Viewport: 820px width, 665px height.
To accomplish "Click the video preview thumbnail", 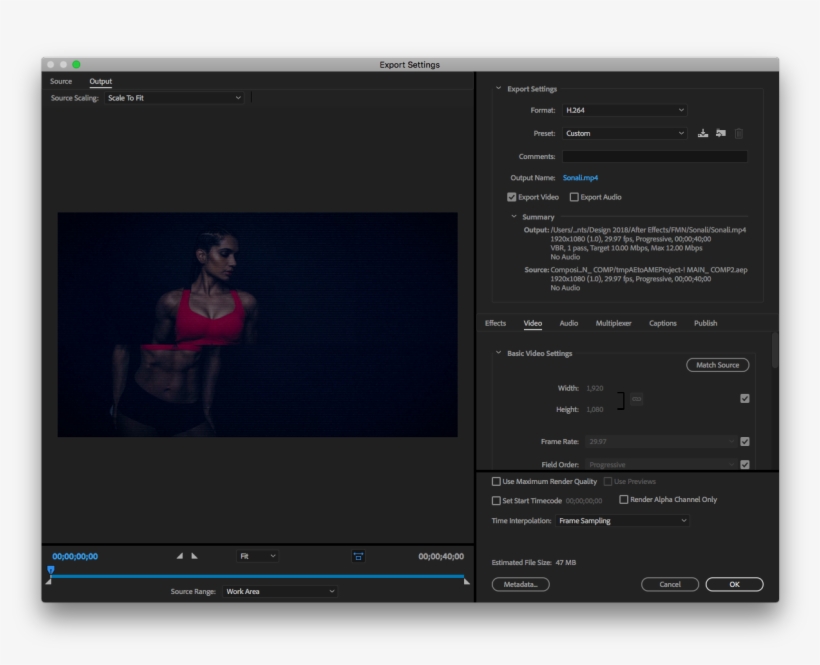I will (x=257, y=325).
